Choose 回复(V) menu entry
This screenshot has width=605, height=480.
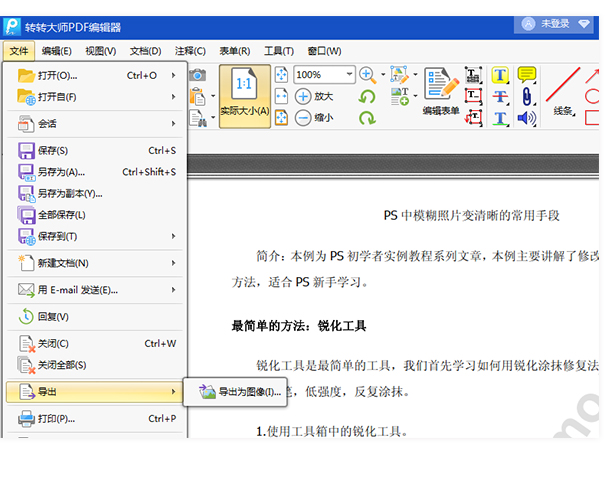95,317
